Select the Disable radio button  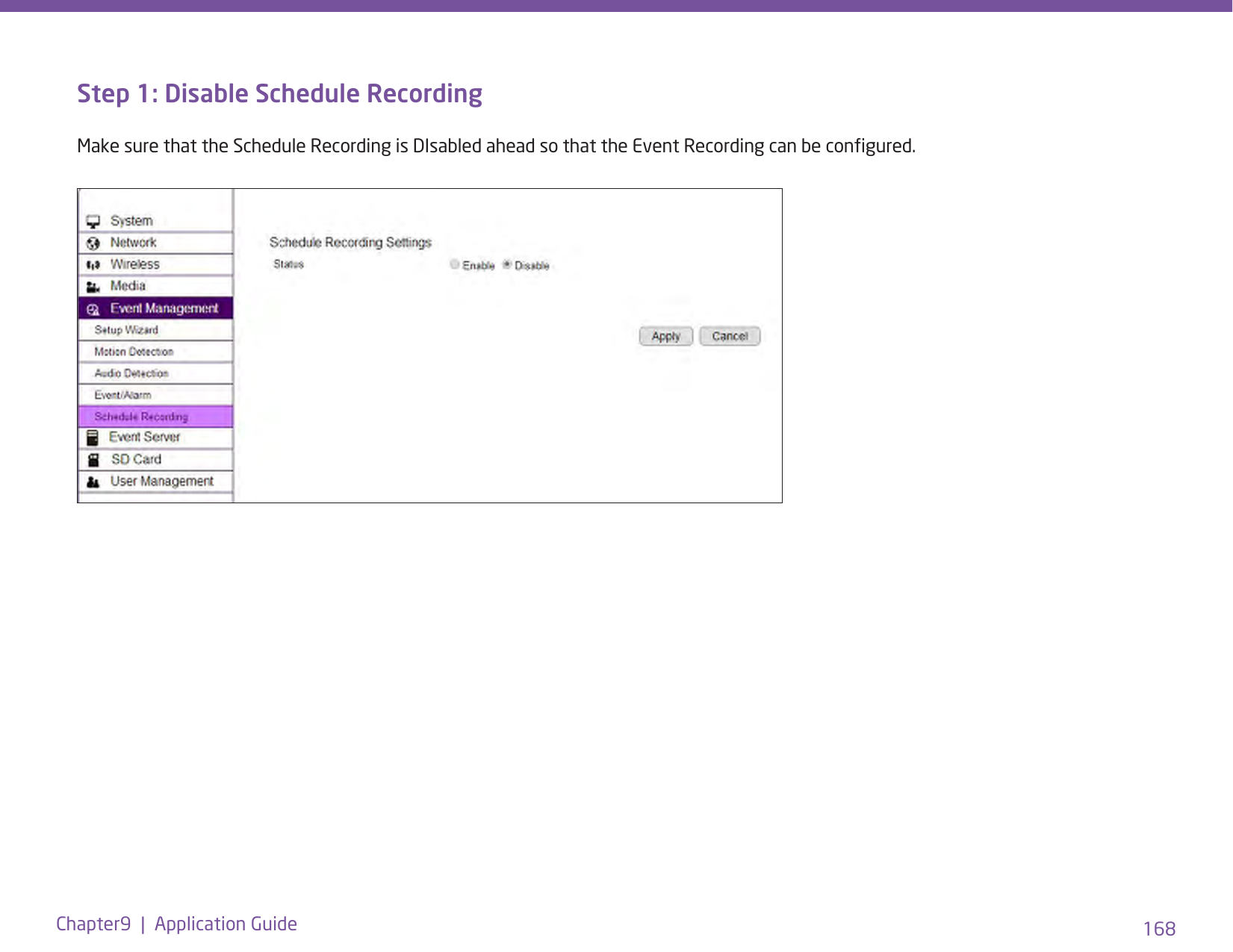point(507,264)
